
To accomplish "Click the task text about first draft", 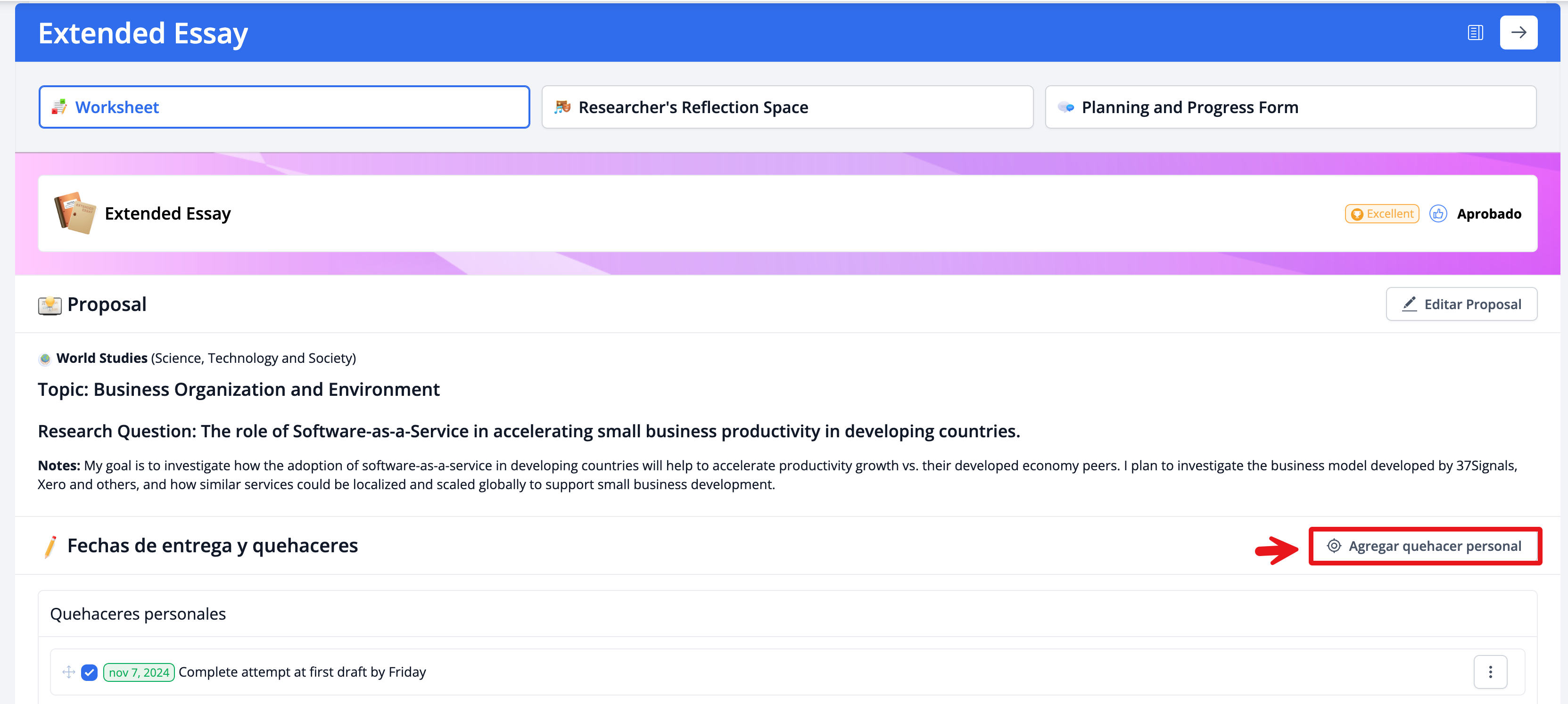I will pyautogui.click(x=302, y=672).
